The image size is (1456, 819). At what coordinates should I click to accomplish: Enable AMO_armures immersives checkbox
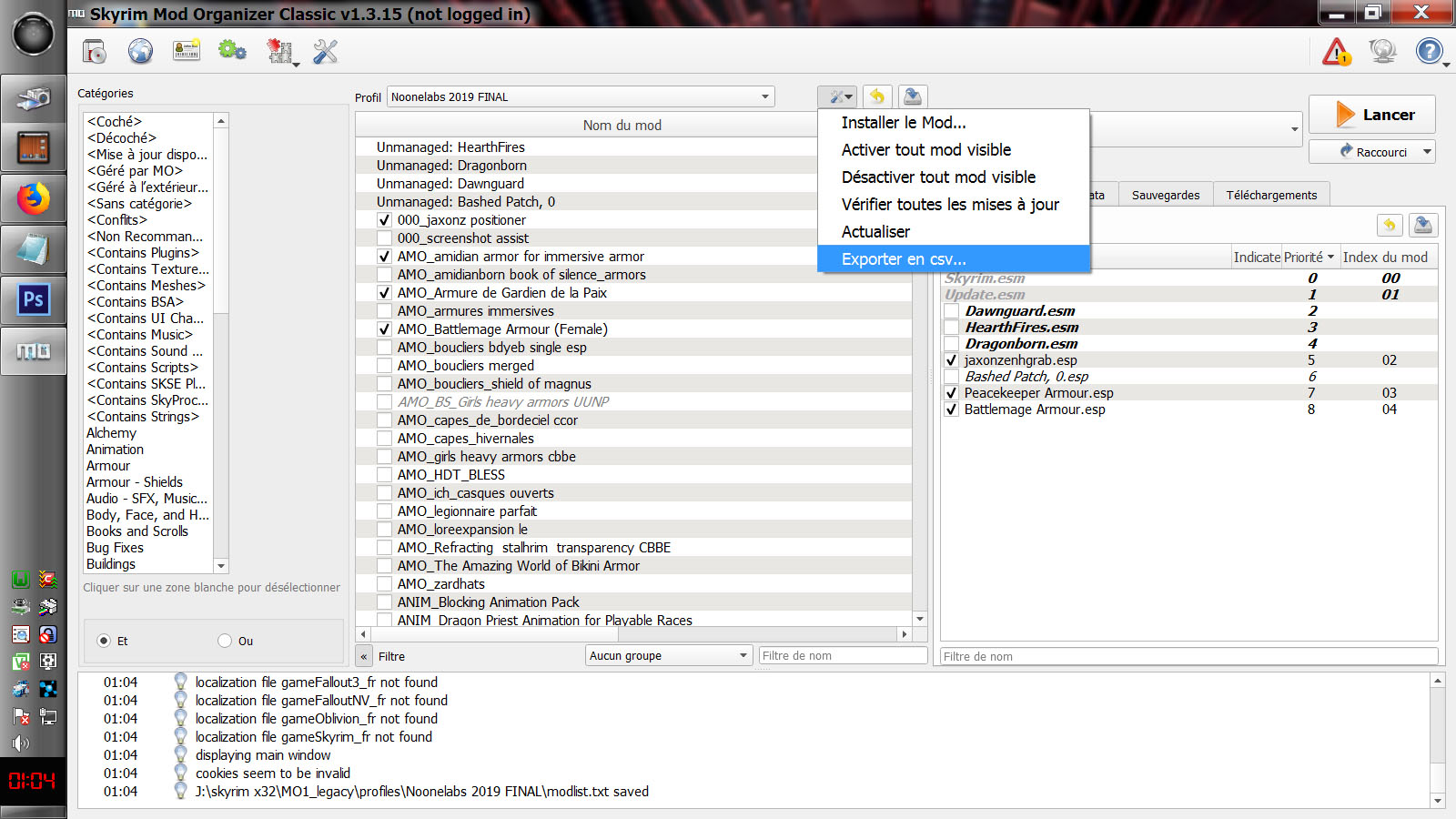click(x=385, y=311)
